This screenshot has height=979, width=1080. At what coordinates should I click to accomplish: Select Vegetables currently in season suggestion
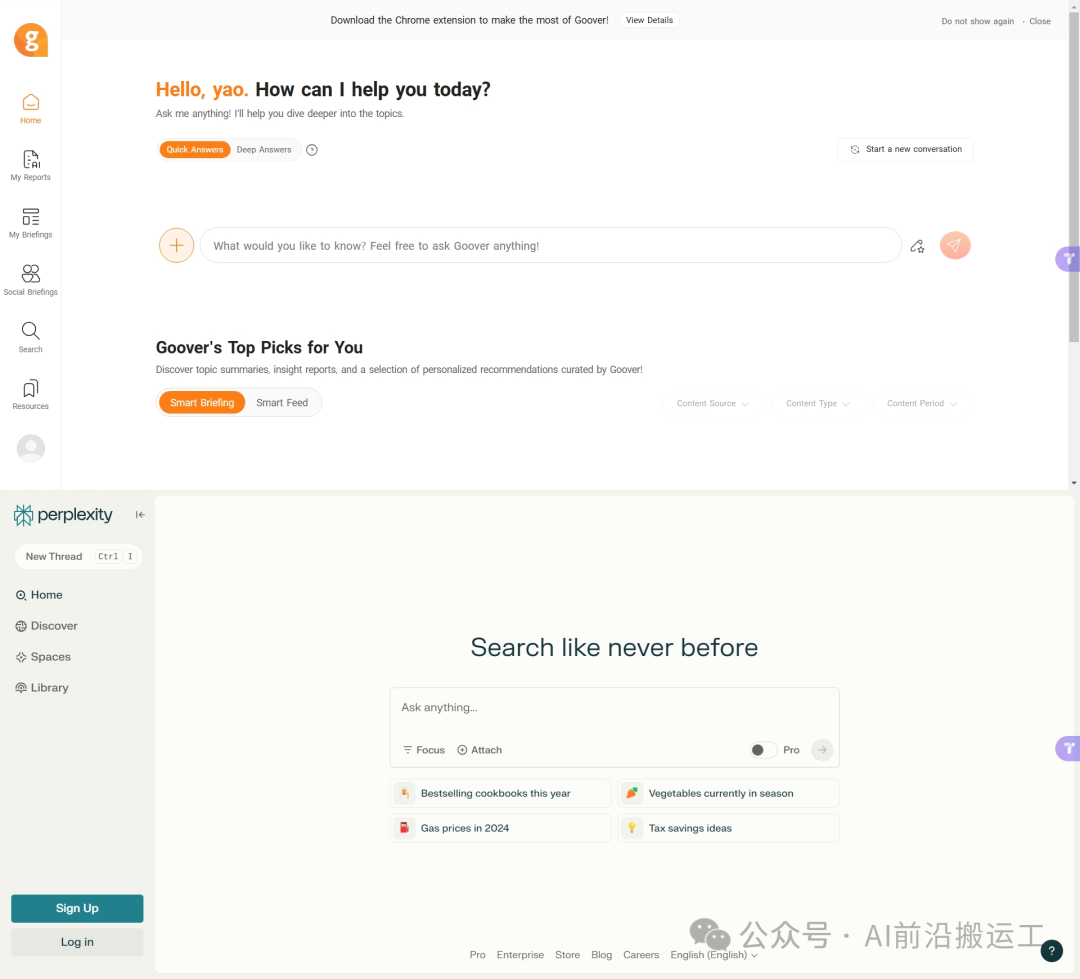729,793
